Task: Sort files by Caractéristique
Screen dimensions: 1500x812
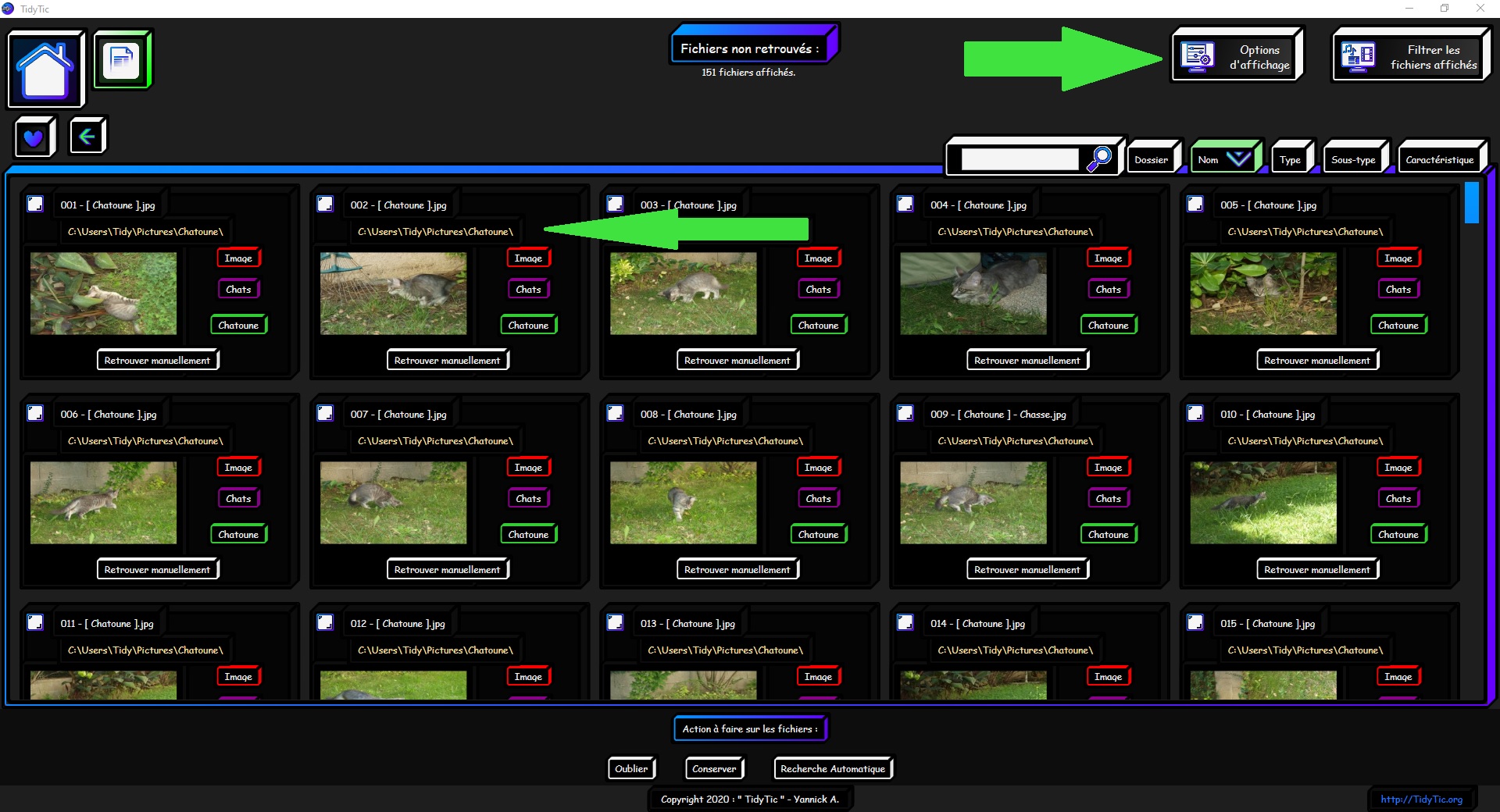Action: point(1439,160)
